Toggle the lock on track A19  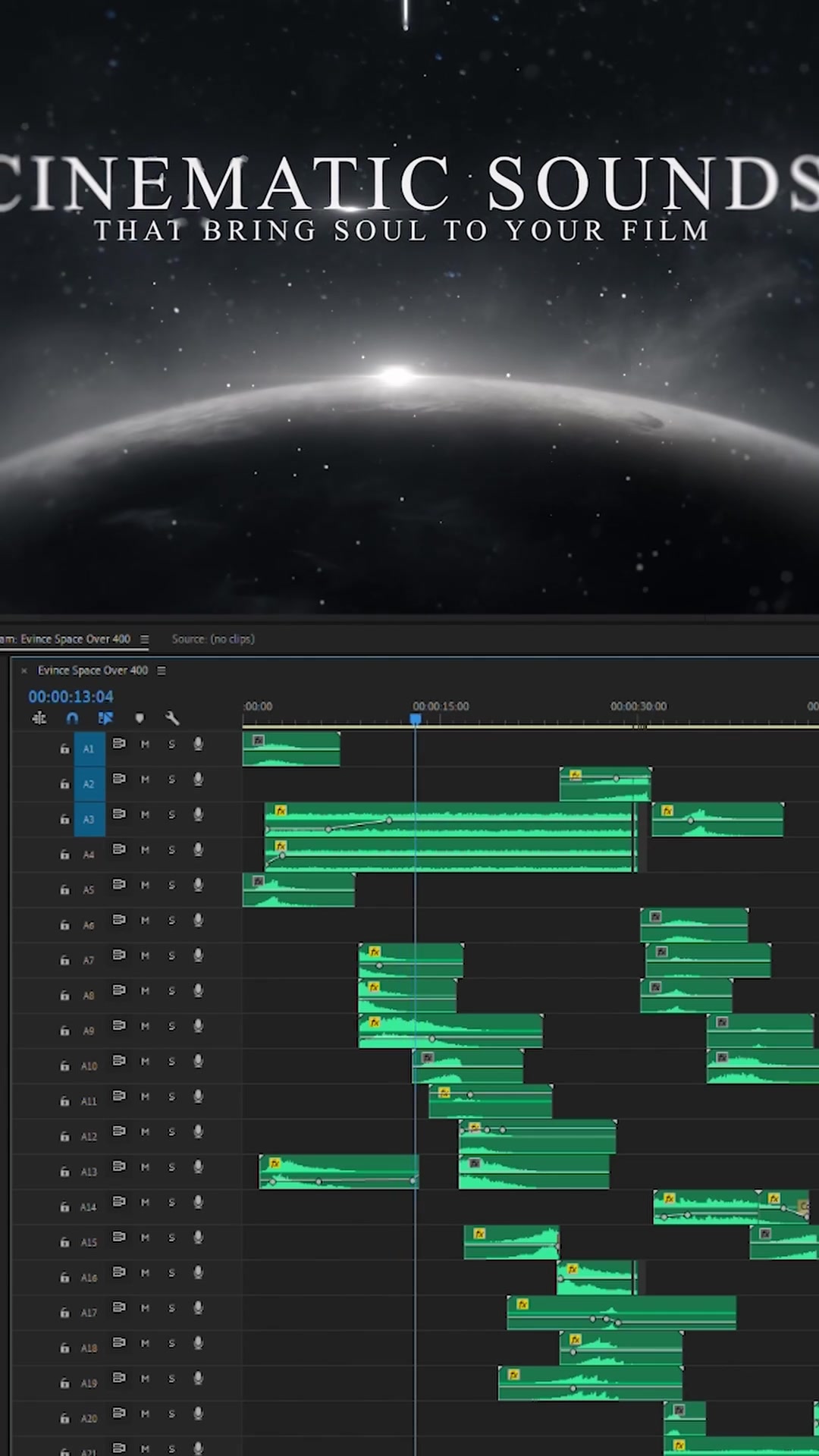point(64,1383)
